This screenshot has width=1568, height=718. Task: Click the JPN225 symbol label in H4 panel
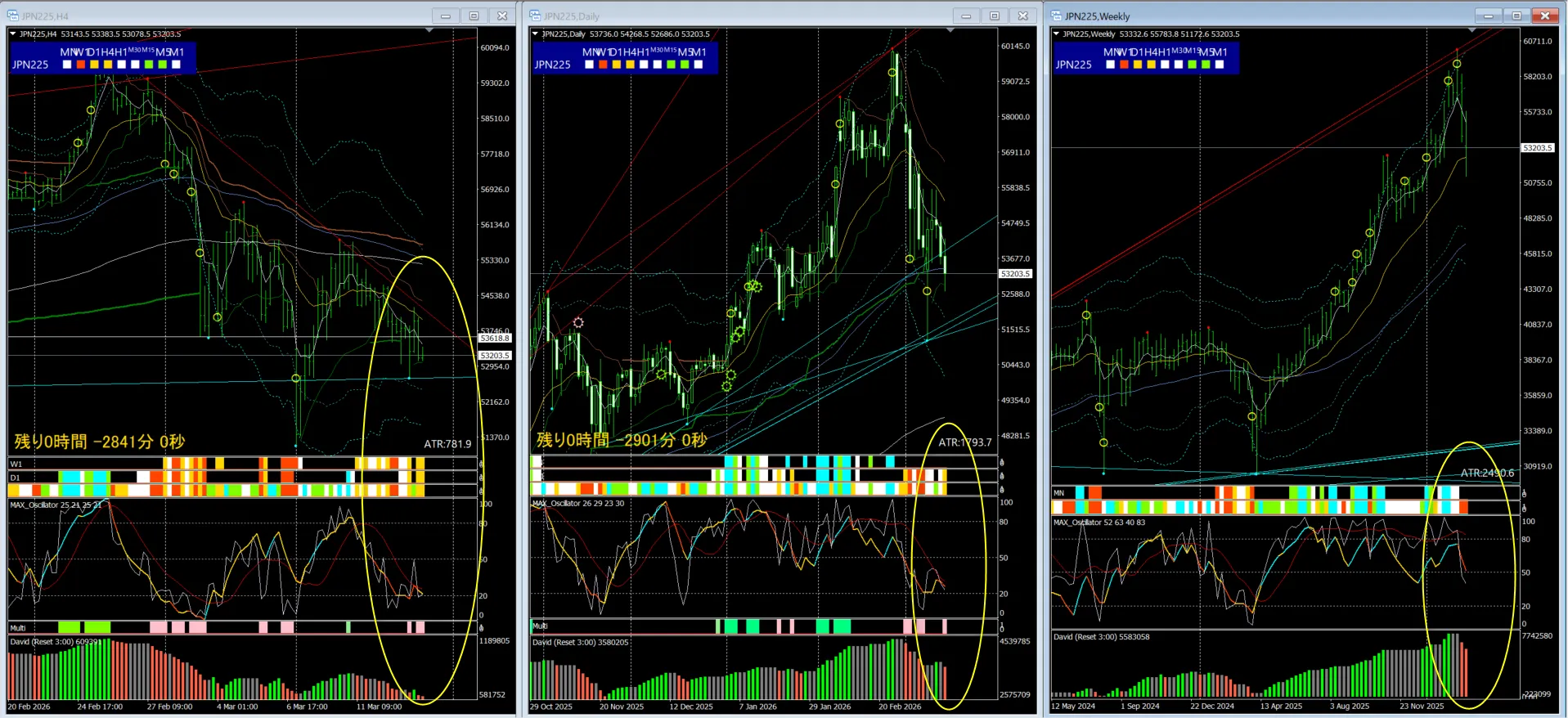(30, 65)
